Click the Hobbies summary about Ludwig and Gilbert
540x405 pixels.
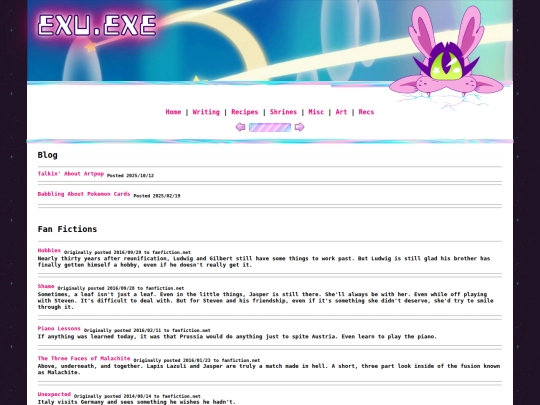point(264,262)
